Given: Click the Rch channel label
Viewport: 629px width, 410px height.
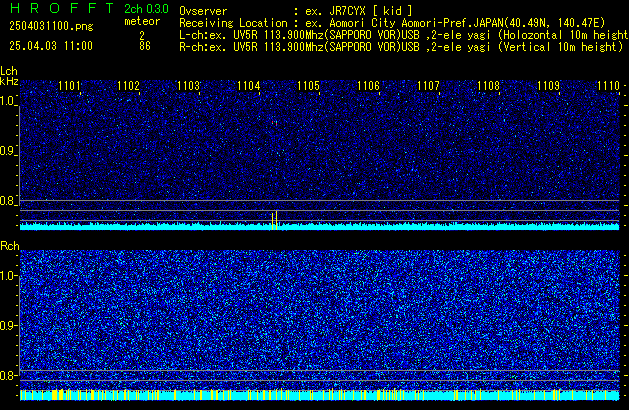Looking at the screenshot, I should (10, 246).
